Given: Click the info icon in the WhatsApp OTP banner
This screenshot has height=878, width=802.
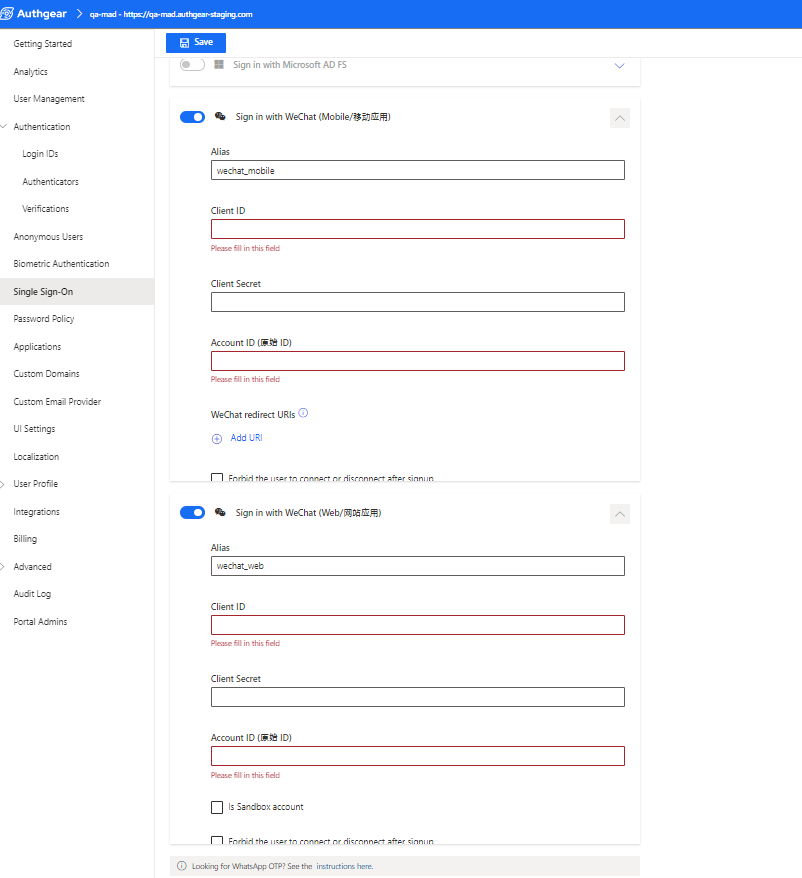Looking at the screenshot, I should click(181, 864).
